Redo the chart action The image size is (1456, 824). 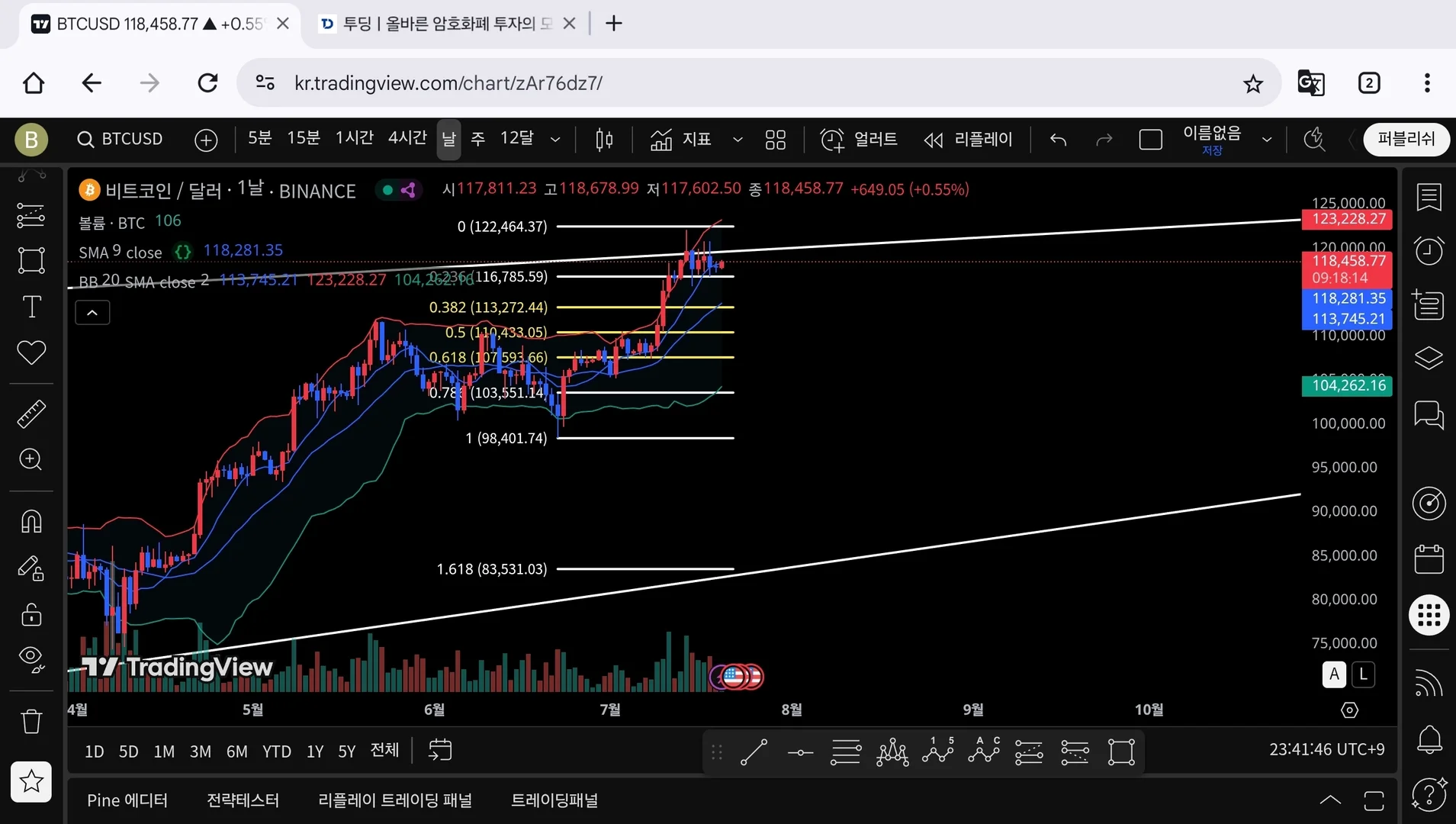(1104, 140)
